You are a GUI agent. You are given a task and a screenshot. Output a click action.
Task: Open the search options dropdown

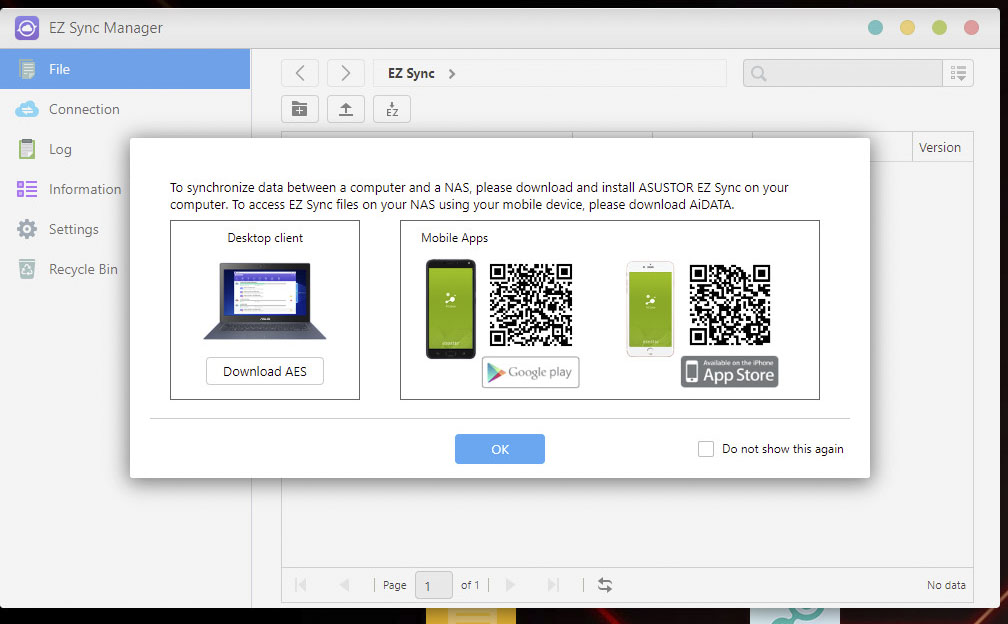click(x=958, y=73)
